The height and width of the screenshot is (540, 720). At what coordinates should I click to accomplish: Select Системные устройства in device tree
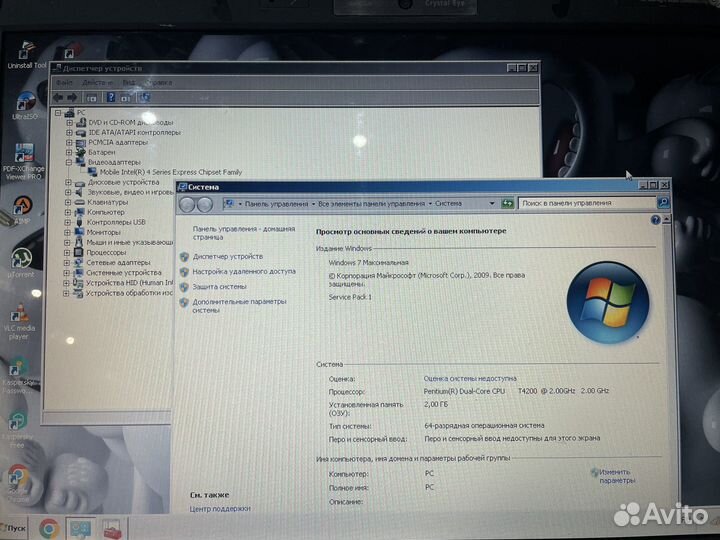(124, 273)
